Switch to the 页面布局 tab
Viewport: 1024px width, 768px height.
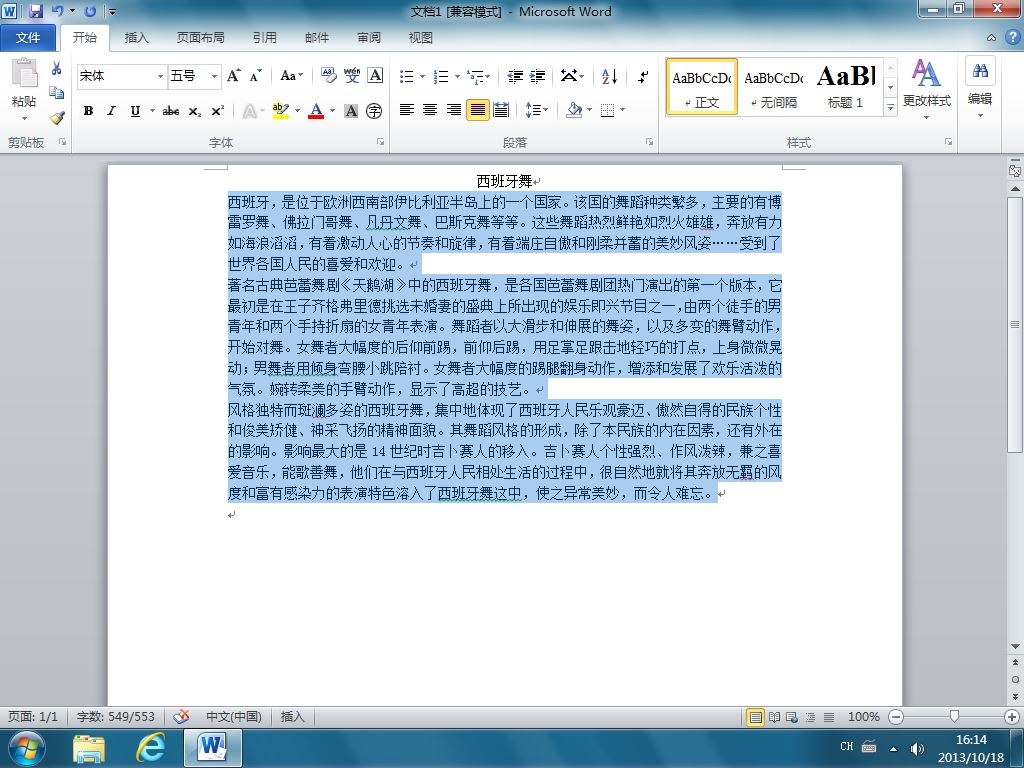pyautogui.click(x=200, y=38)
